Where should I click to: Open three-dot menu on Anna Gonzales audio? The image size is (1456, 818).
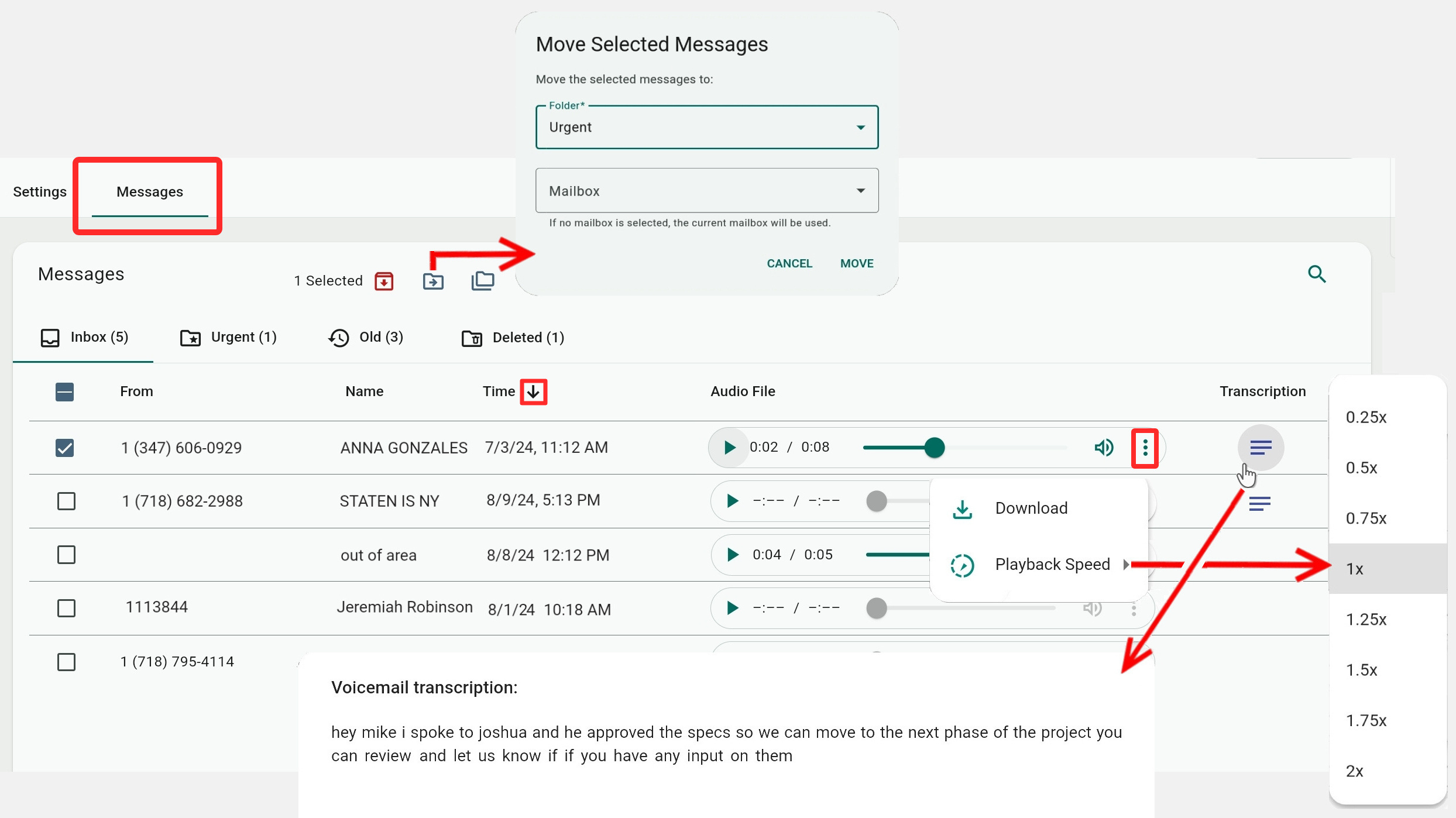point(1145,448)
